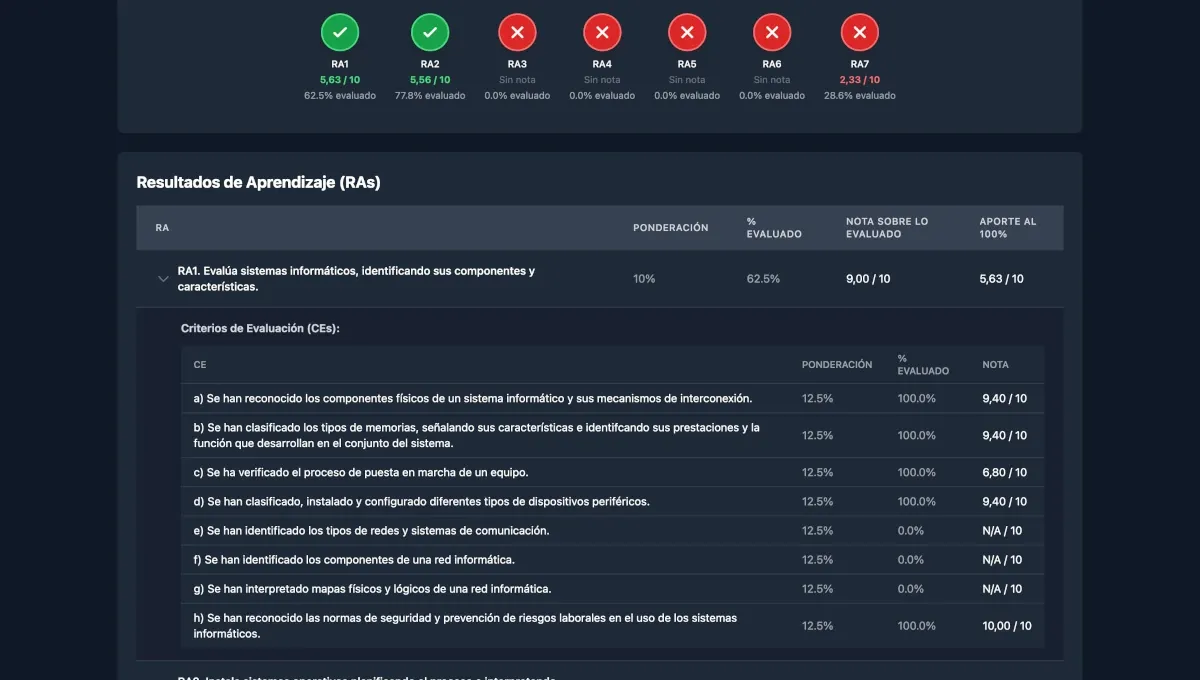Click the 5,63 / 10 score under RA1
The height and width of the screenshot is (680, 1200).
click(340, 79)
